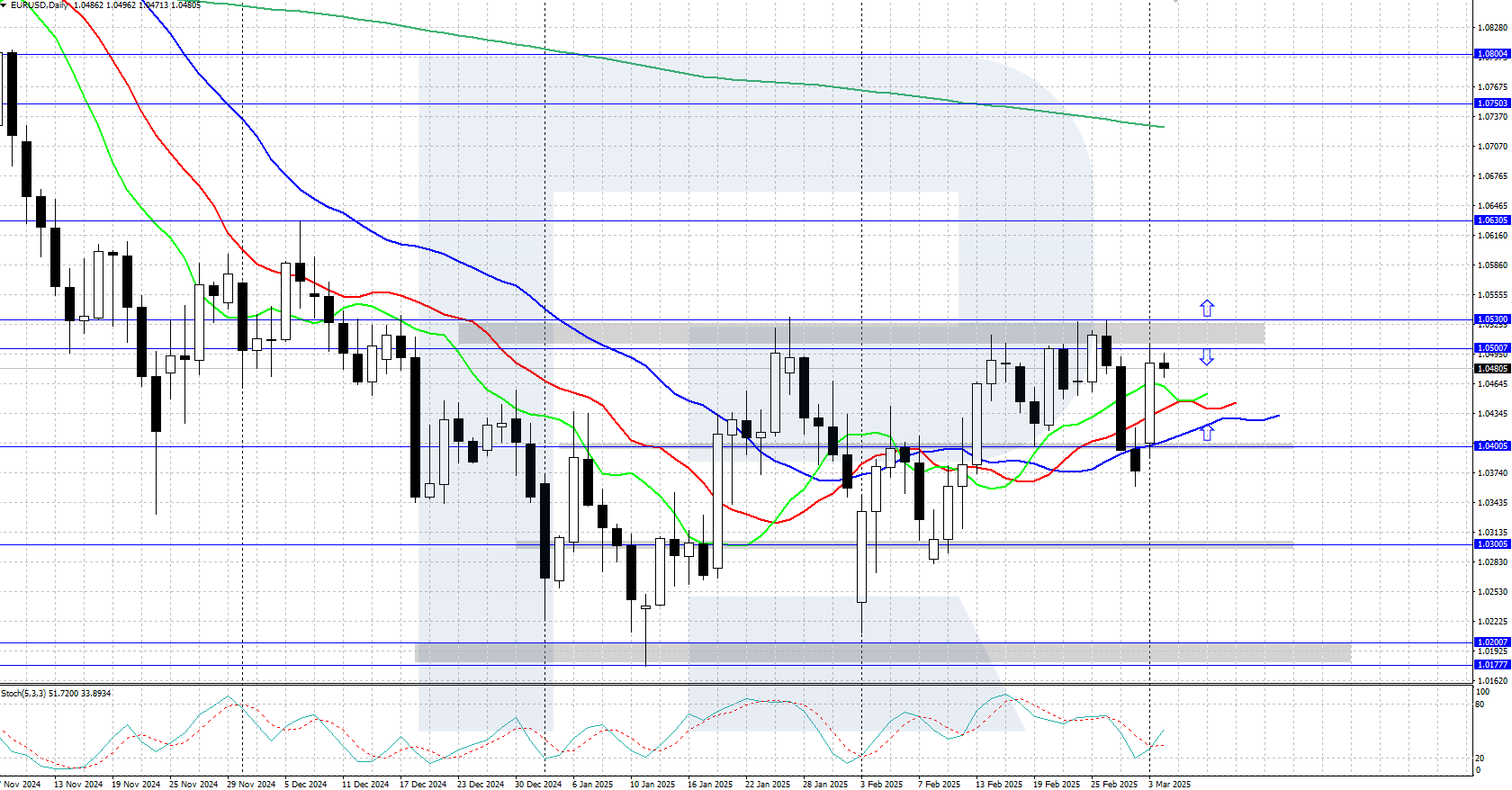Click the 1.06765 value on price axis

pos(1493,176)
